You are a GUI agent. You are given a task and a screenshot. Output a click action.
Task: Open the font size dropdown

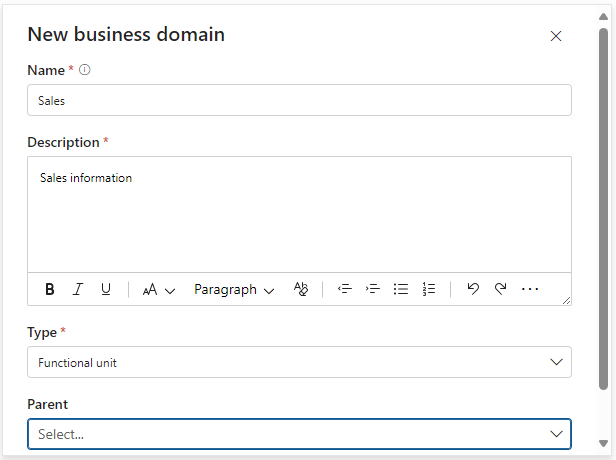[x=158, y=289]
